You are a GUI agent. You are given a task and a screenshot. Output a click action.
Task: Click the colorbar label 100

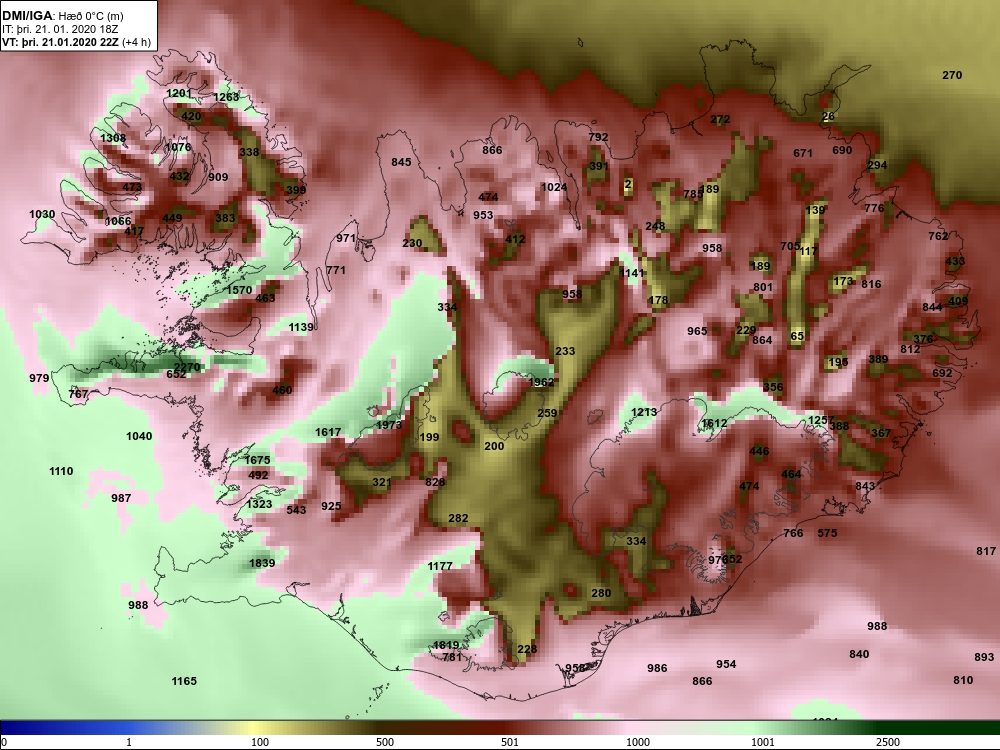point(260,742)
